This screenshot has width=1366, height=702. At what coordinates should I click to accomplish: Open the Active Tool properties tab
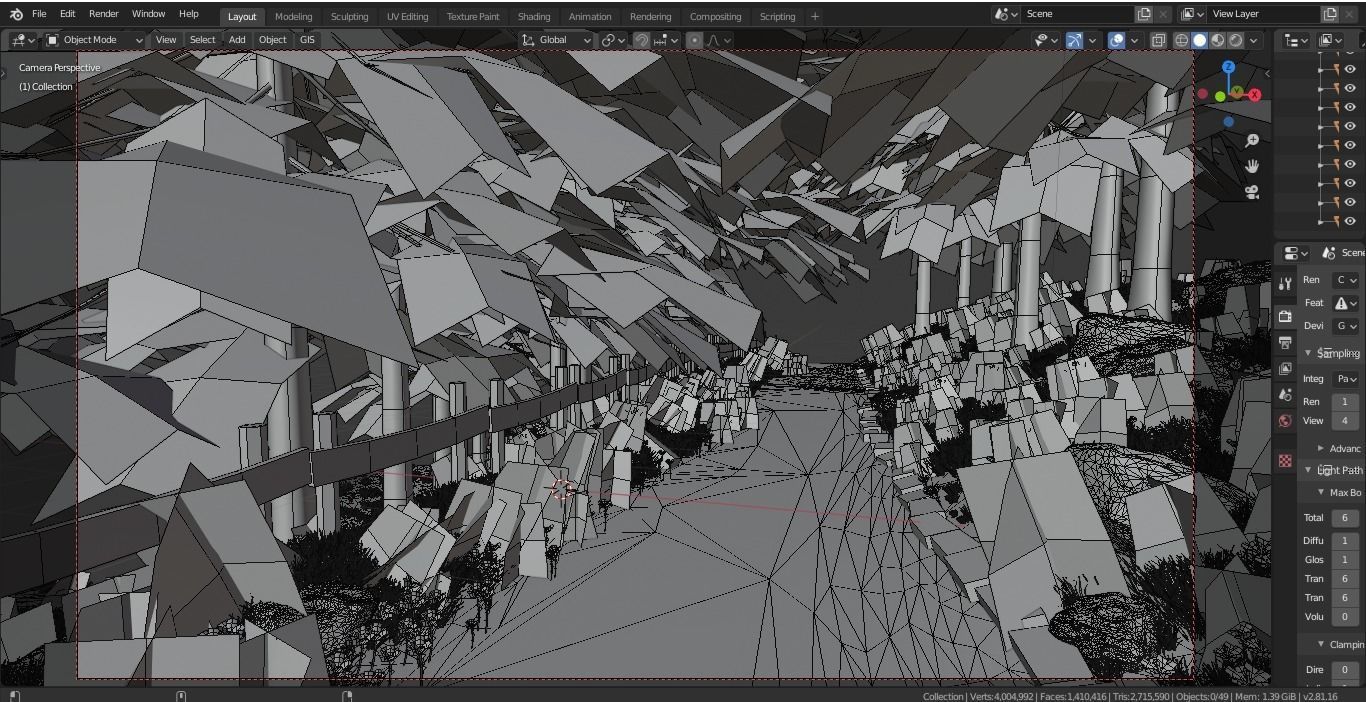tap(1285, 284)
